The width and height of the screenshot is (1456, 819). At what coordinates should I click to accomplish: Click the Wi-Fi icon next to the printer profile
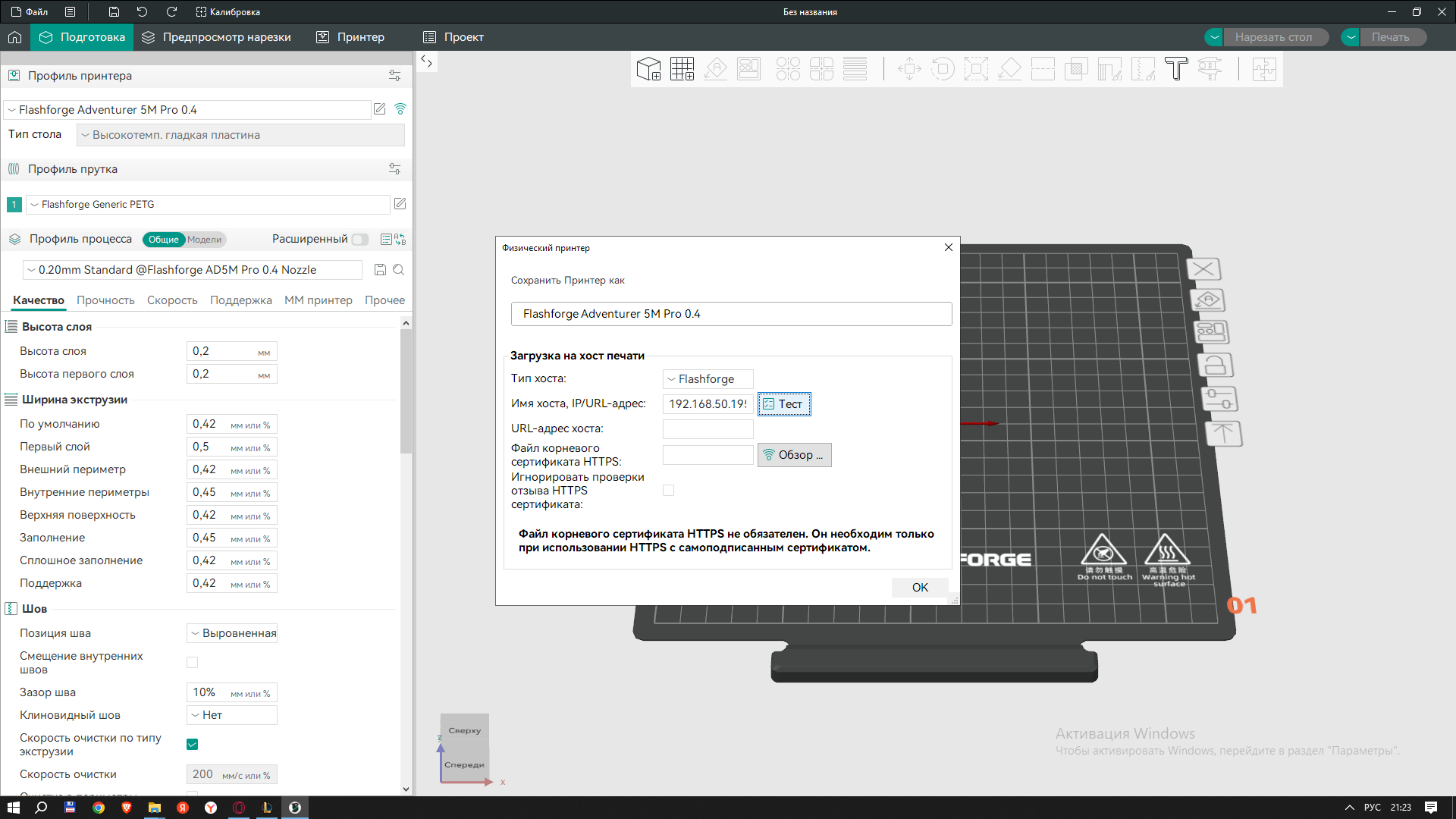pos(400,109)
